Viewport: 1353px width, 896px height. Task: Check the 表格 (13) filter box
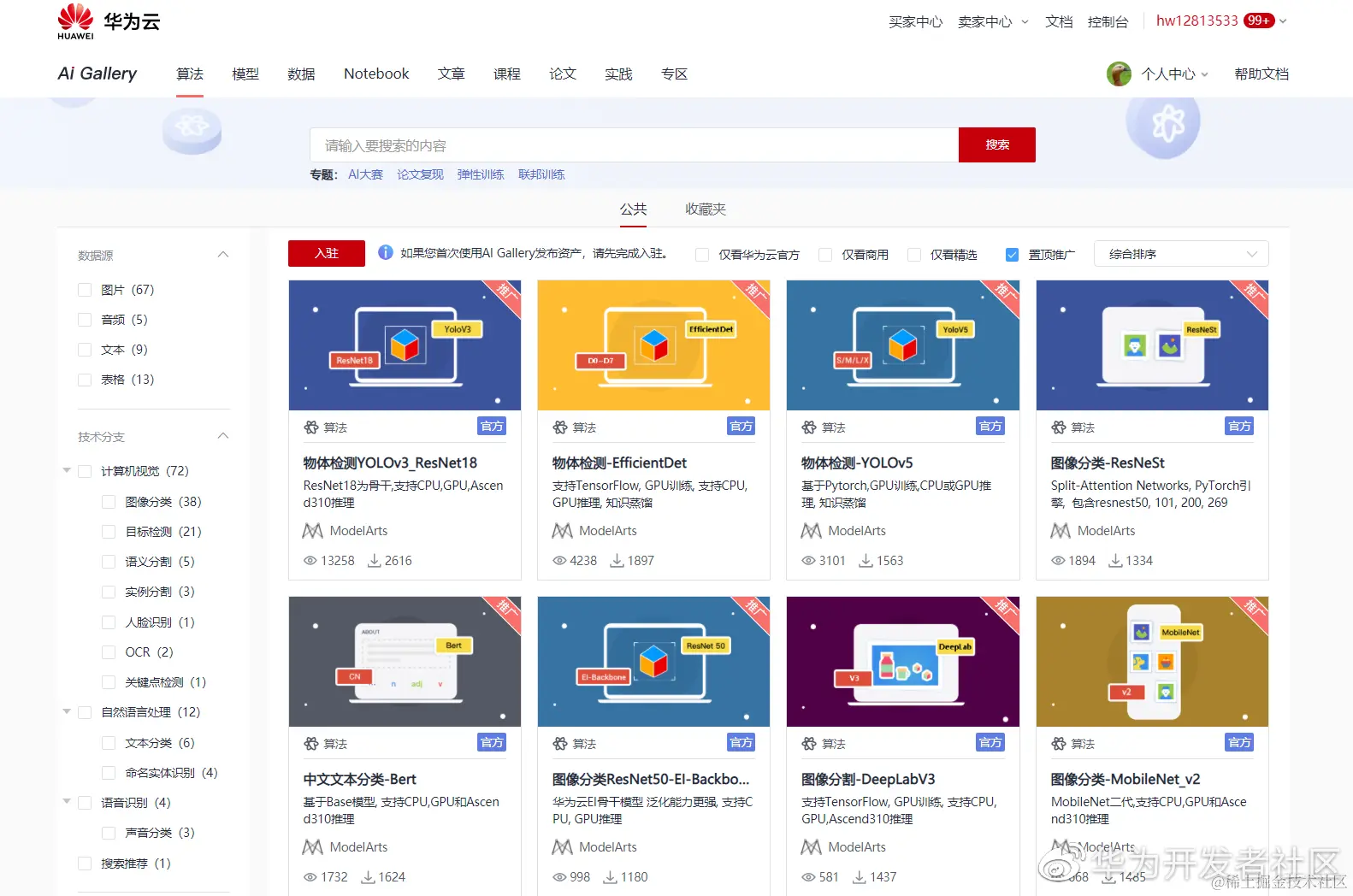click(85, 380)
